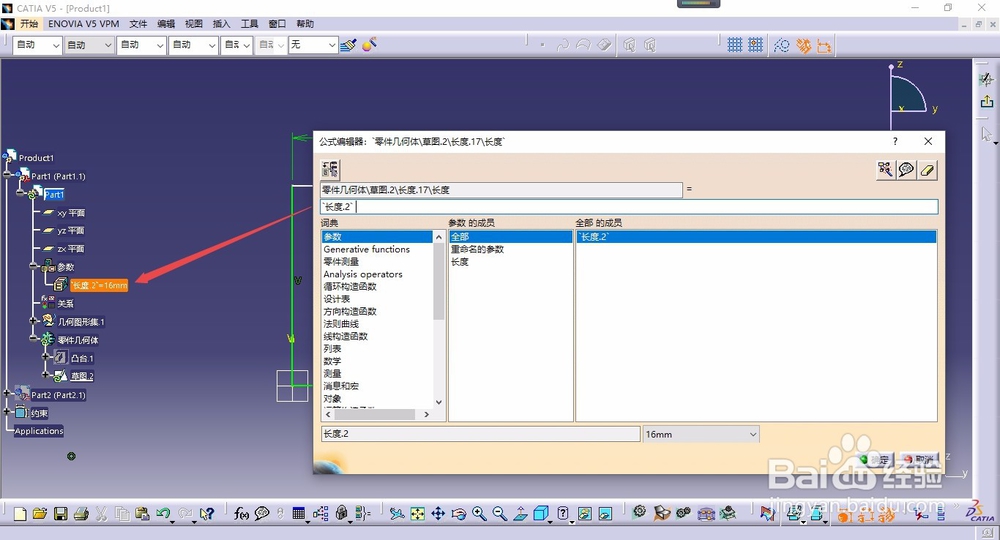Image resolution: width=1000 pixels, height=540 pixels.
Task: Toggle Snap to Point grid option
Action: tap(756, 45)
